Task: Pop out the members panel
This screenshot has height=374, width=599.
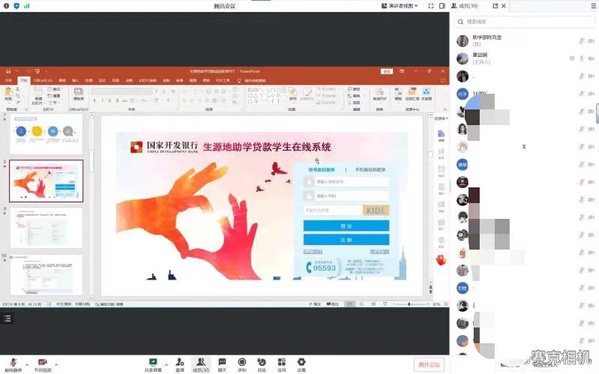Action: [x=495, y=6]
